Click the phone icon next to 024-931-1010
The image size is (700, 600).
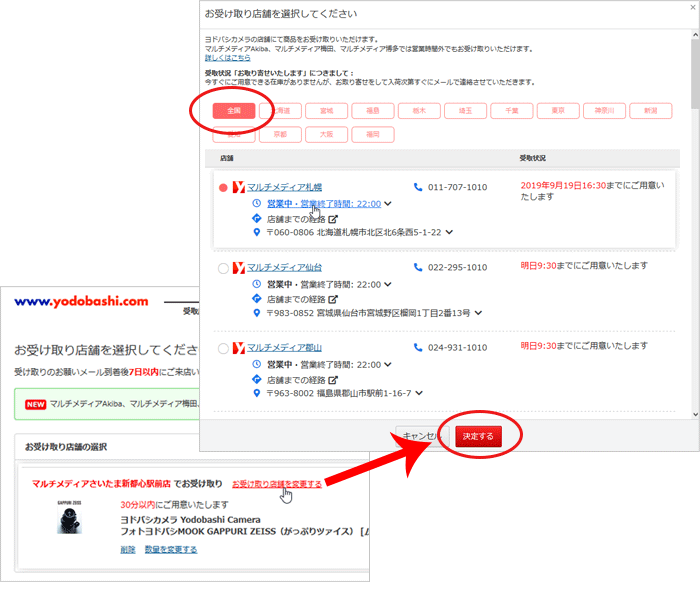418,347
